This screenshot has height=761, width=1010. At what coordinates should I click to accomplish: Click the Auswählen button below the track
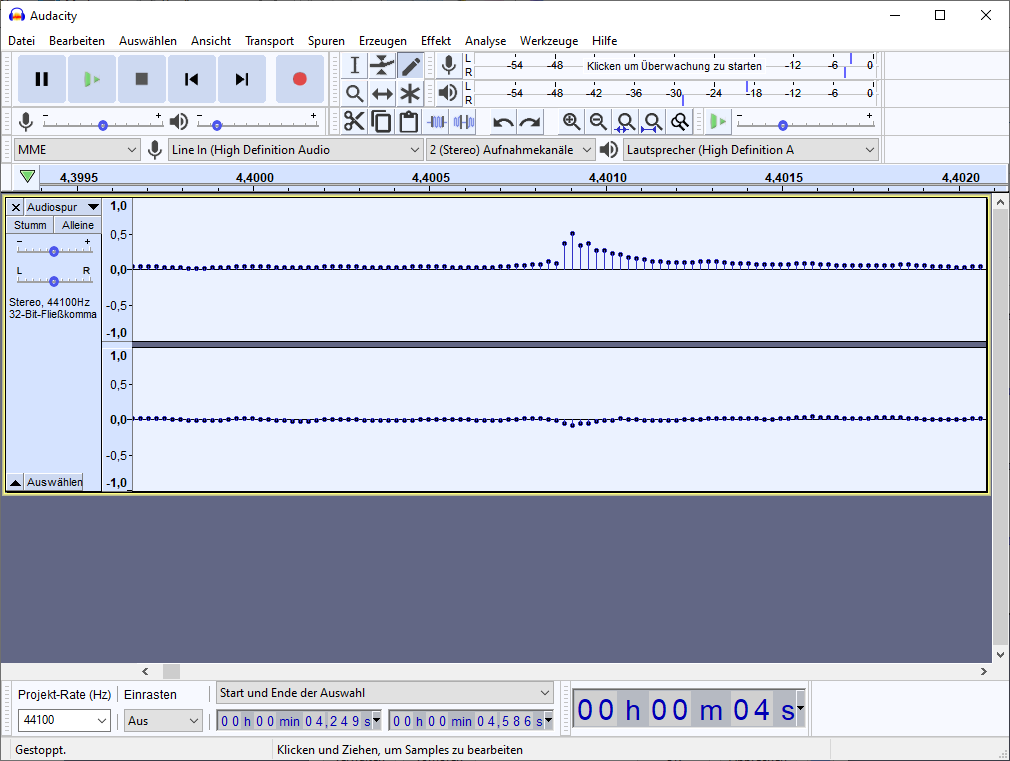pyautogui.click(x=54, y=482)
